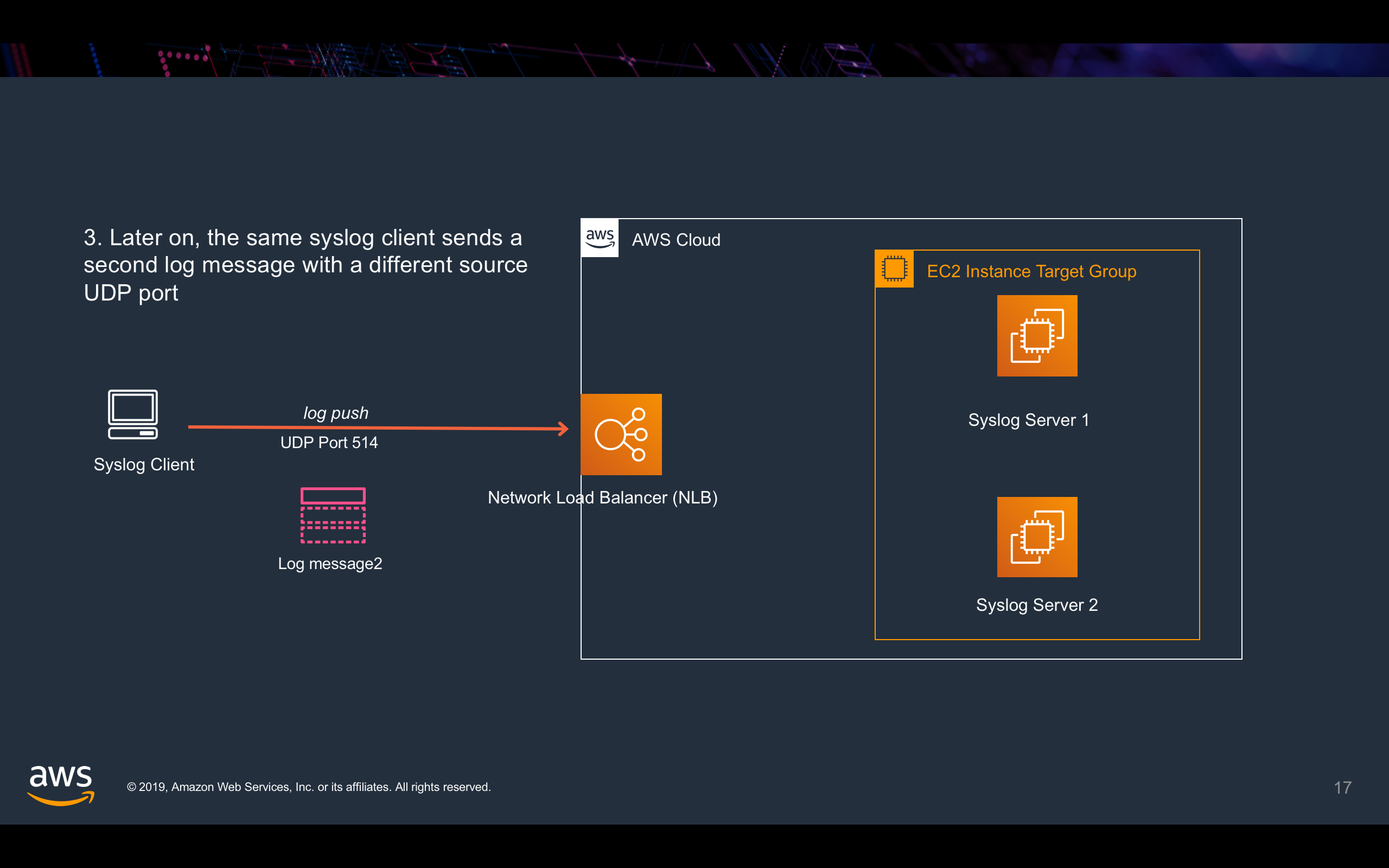
Task: Select the Syslog Server 1 EC2 icon
Action: tap(1036, 335)
